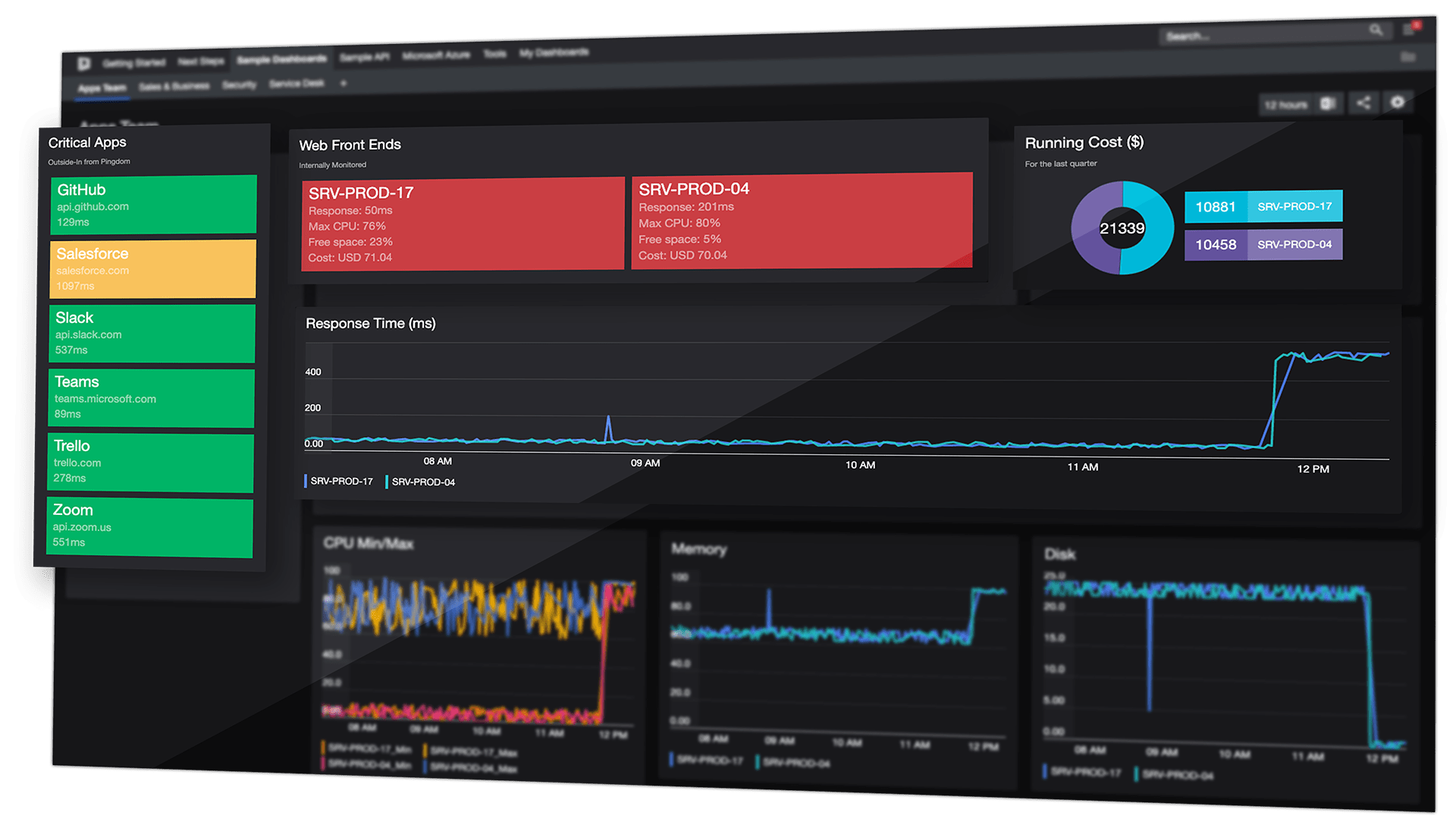Toggle the SRV-PROD-04 legend under Memory chart
This screenshot has width=1456, height=819.
tap(793, 764)
